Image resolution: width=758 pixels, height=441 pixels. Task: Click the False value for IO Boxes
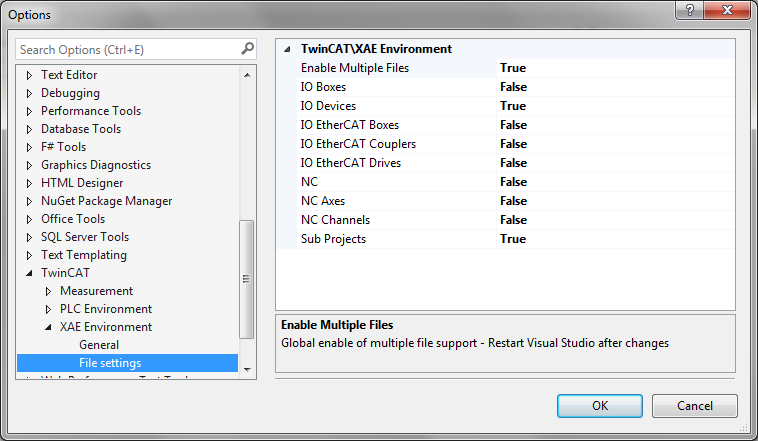[513, 87]
